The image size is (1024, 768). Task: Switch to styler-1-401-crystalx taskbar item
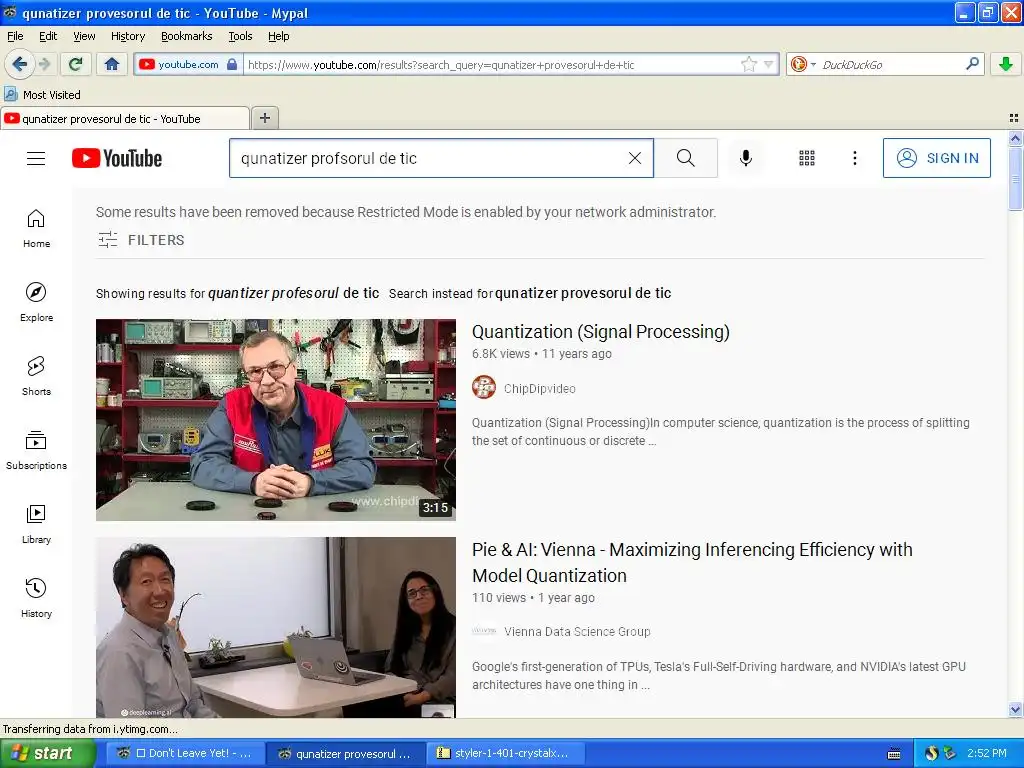point(505,753)
